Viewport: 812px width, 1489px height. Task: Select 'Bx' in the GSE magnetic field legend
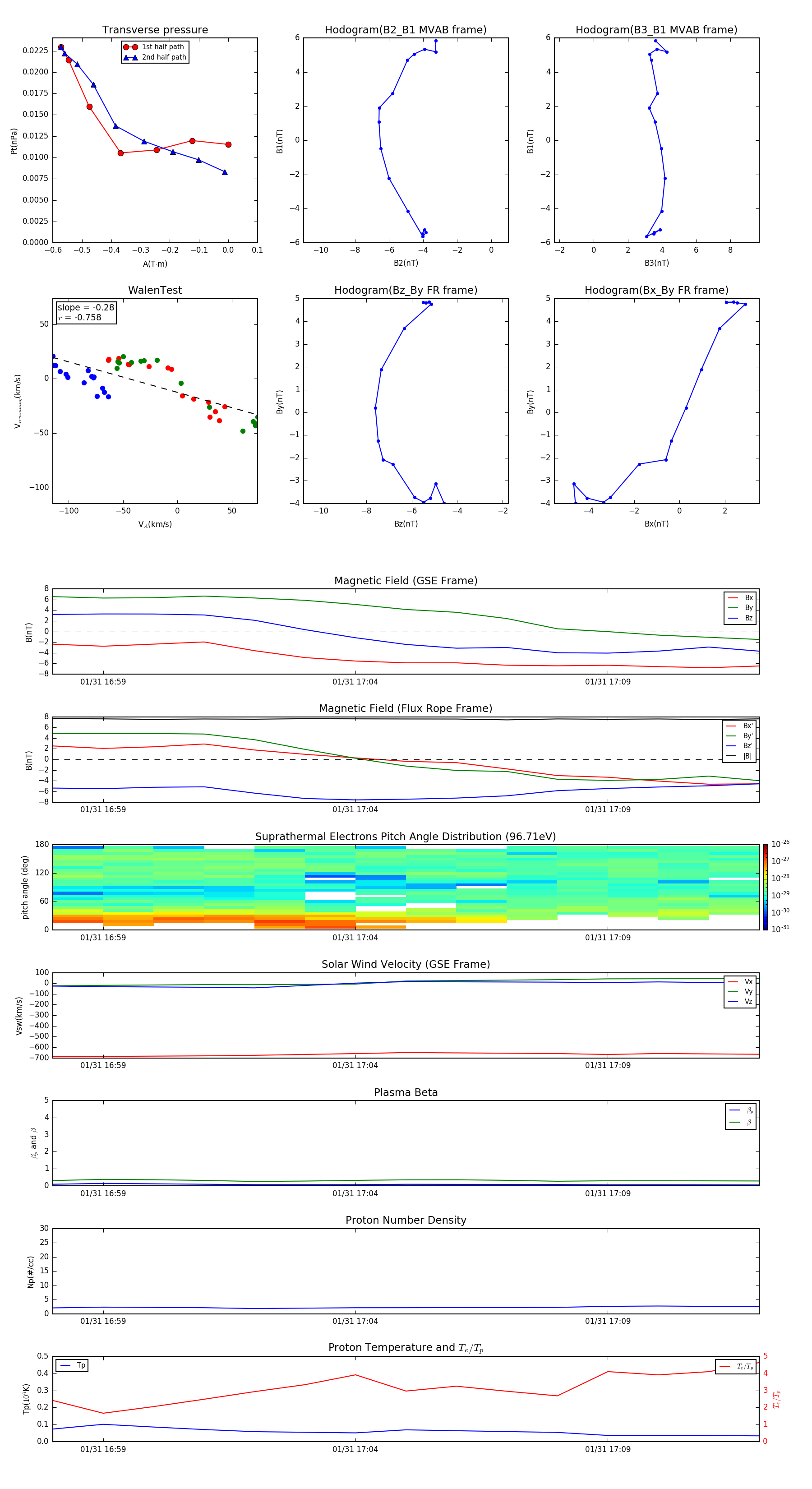click(740, 598)
